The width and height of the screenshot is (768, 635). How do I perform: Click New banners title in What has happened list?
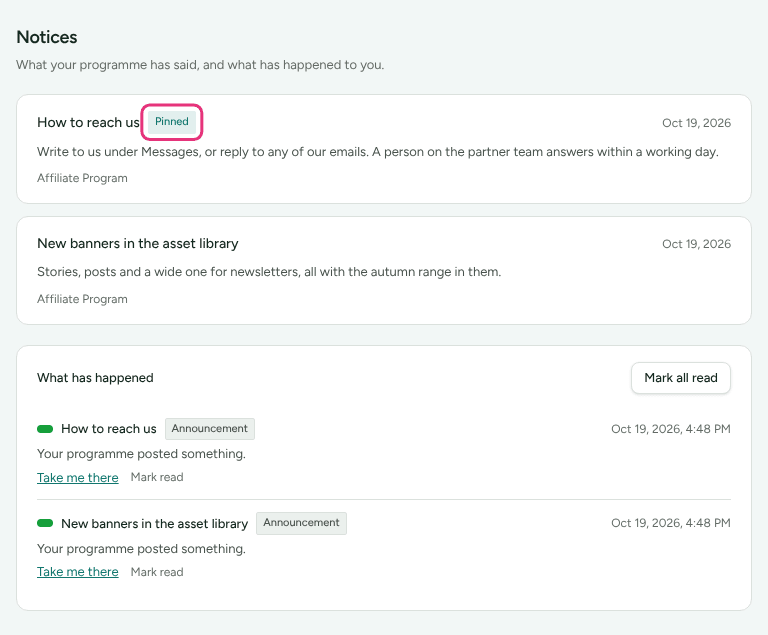[155, 524]
